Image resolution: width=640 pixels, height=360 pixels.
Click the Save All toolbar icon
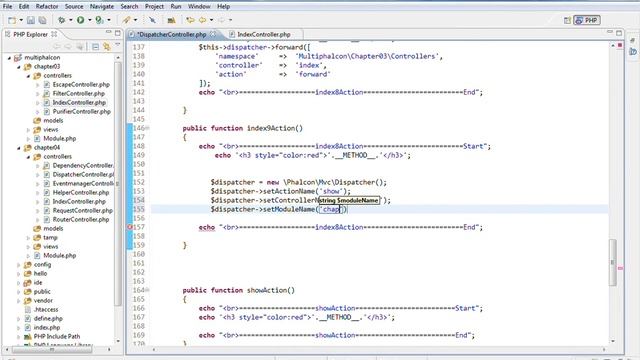pos(42,20)
